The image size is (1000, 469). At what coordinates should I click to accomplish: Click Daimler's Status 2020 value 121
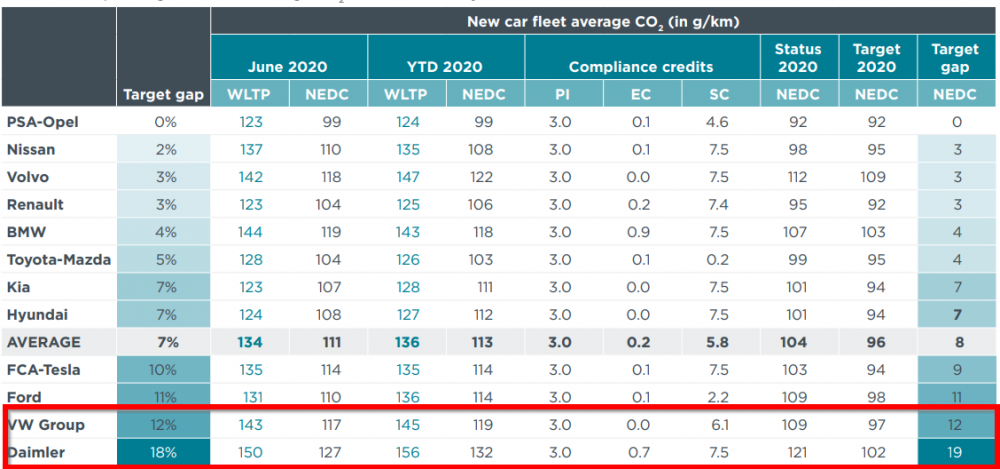coord(797,452)
